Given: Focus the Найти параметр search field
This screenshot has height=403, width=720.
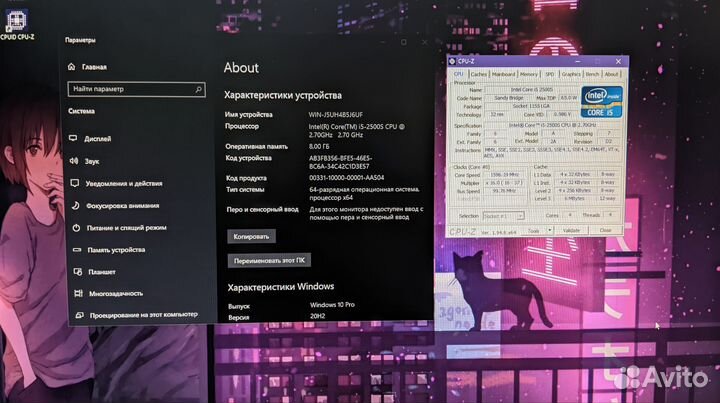Looking at the screenshot, I should pos(136,90).
